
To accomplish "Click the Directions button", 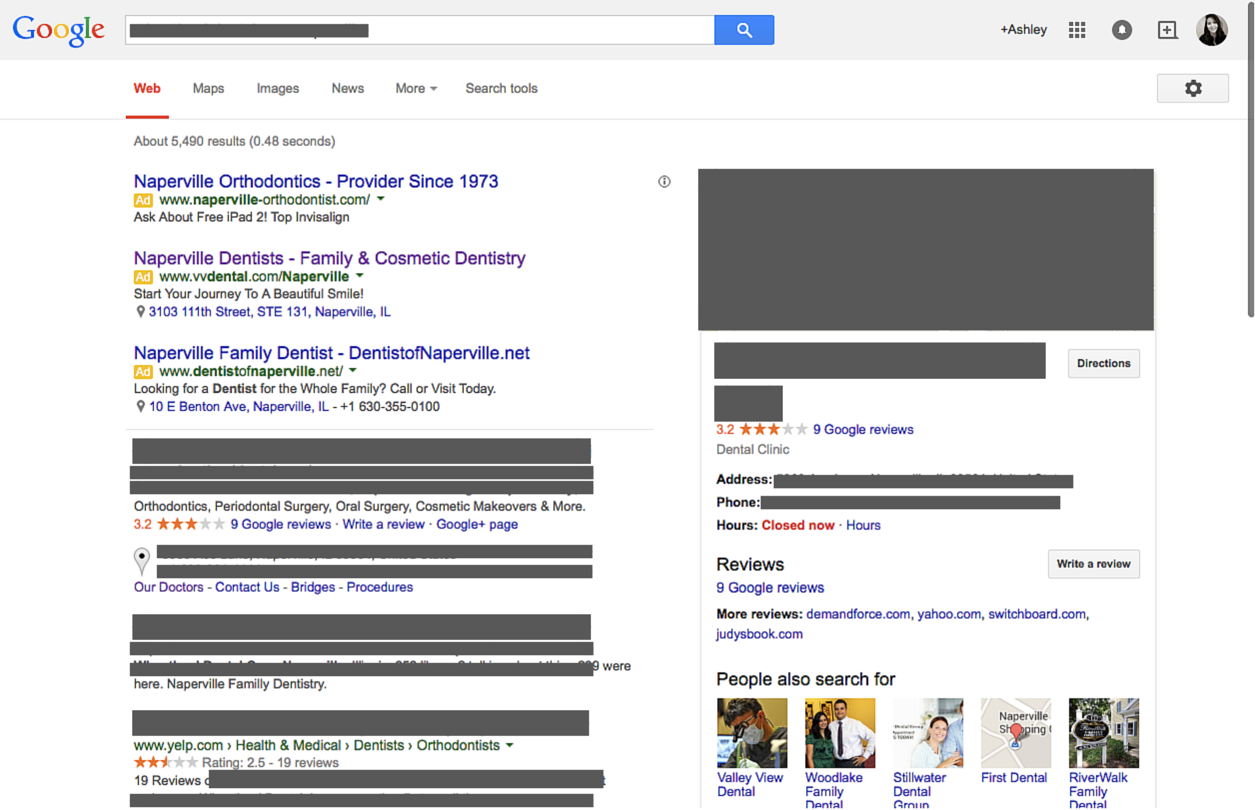I will click(x=1104, y=363).
